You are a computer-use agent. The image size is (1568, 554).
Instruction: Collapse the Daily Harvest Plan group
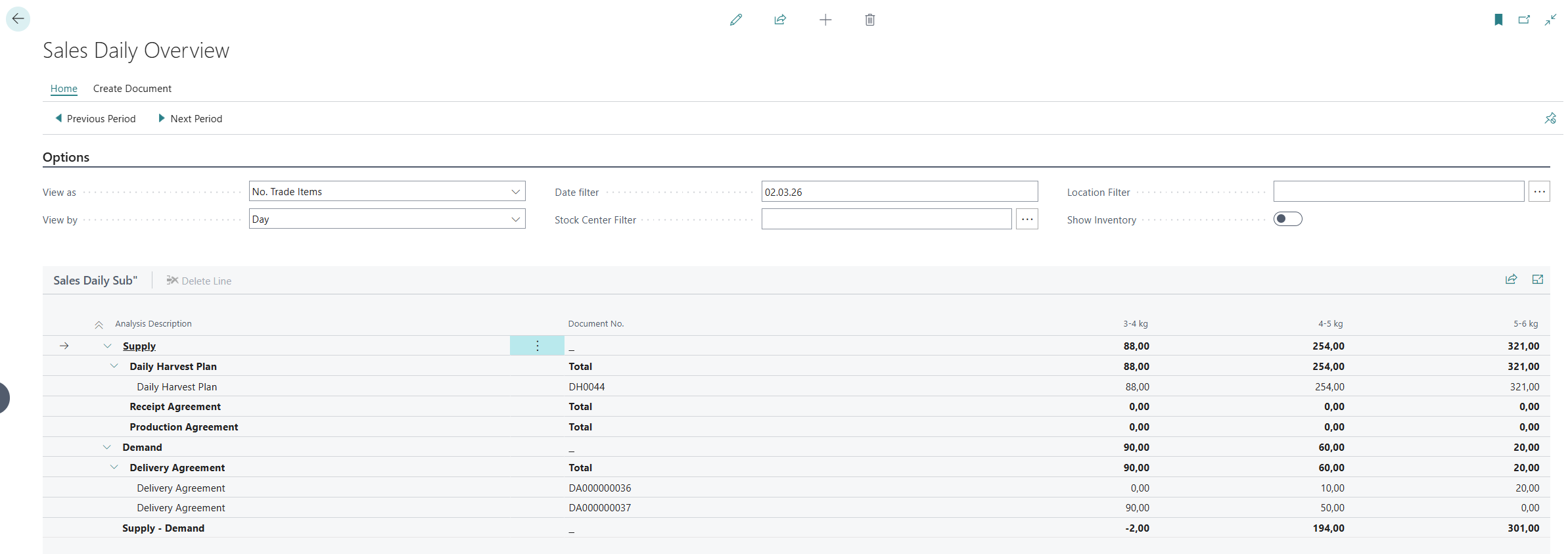(x=114, y=366)
